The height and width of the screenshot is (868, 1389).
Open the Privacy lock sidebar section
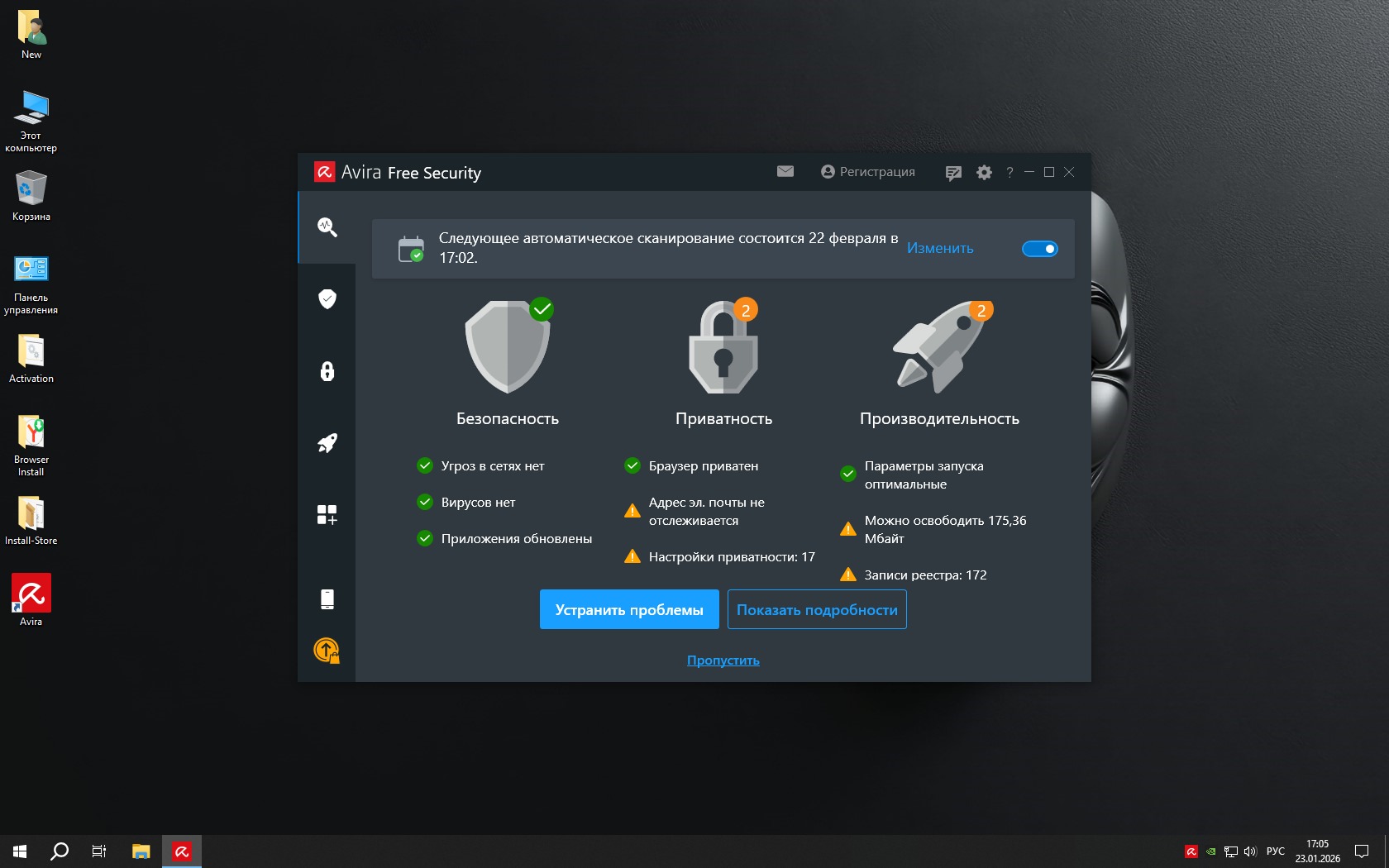327,371
